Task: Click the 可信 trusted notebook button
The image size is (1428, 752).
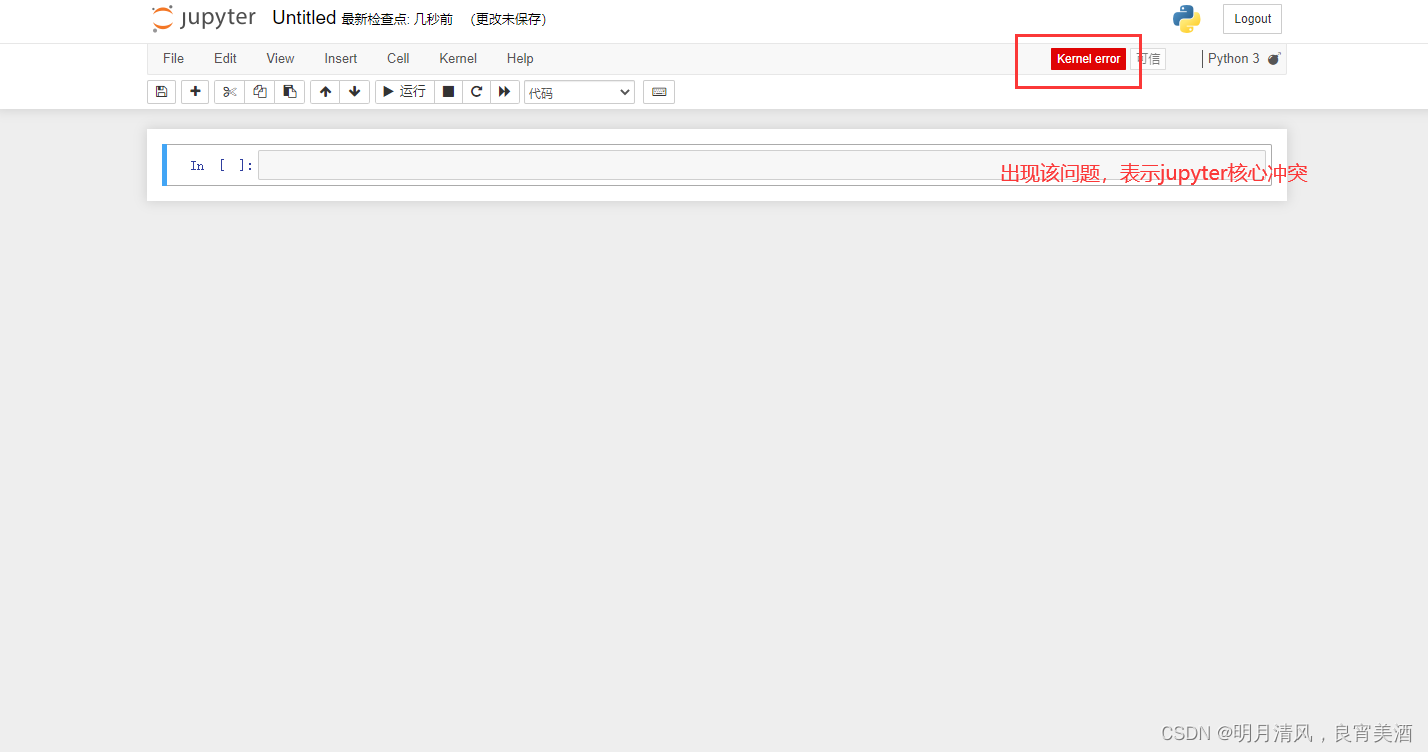Action: tap(1148, 59)
